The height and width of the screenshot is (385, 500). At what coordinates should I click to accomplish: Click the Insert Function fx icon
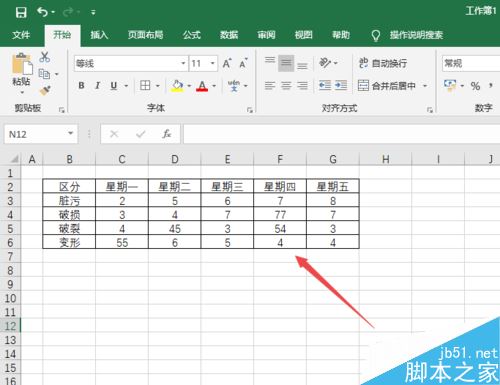(x=167, y=134)
